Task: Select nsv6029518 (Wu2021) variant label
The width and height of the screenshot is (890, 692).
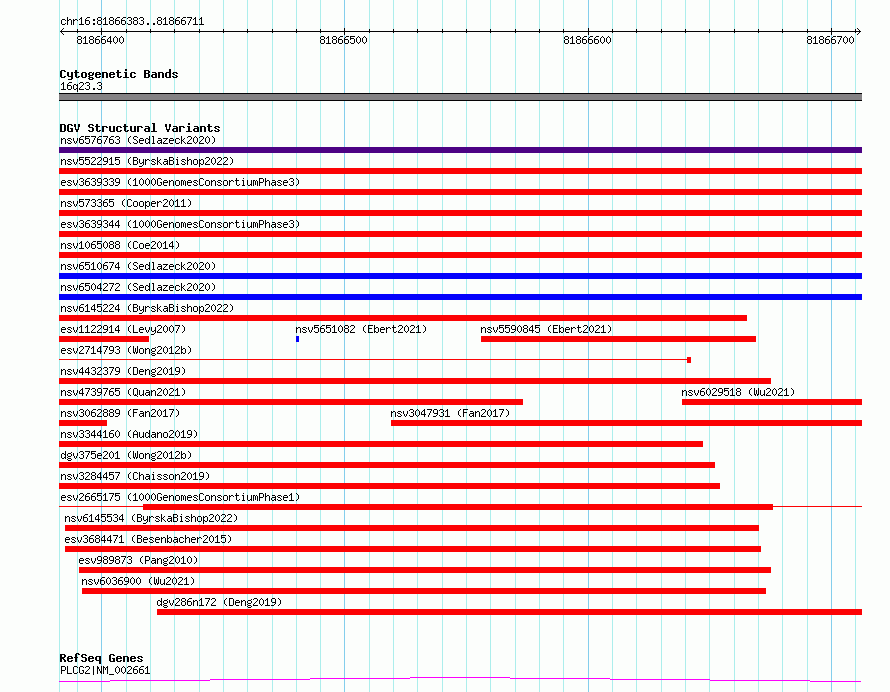Action: (x=738, y=392)
